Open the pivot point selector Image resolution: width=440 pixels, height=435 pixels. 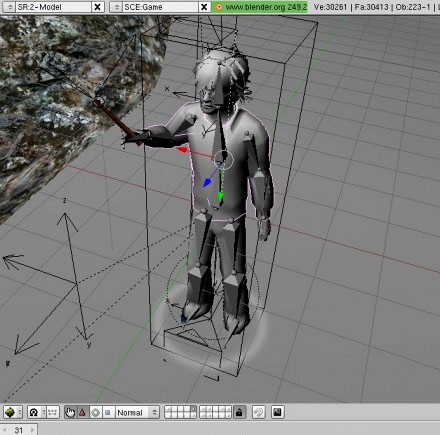[x=36, y=413]
